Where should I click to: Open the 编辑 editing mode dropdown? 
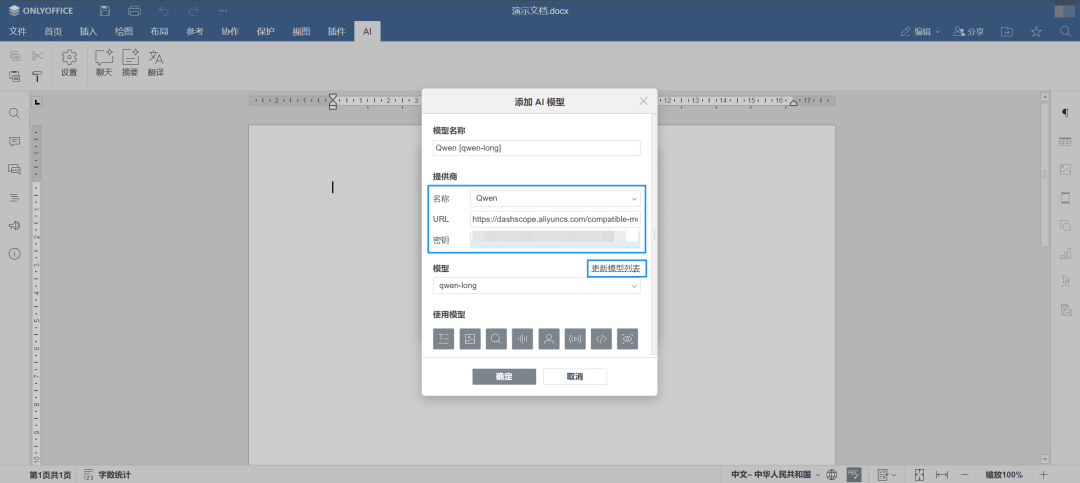click(920, 31)
